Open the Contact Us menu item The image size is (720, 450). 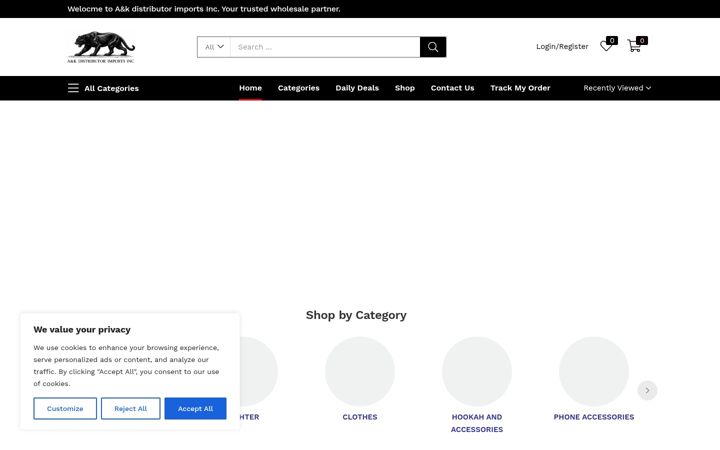click(x=452, y=88)
